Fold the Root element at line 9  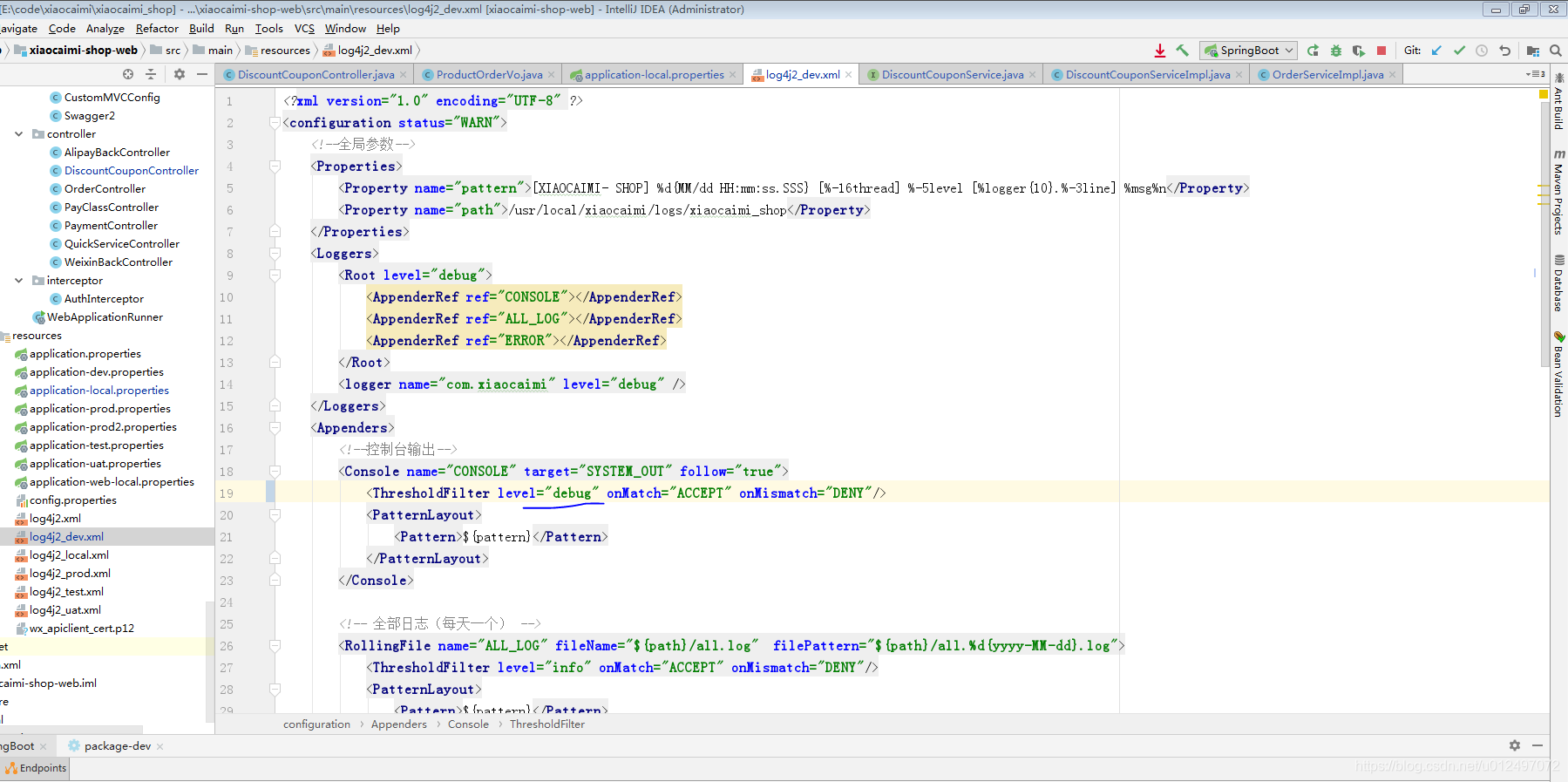tap(275, 275)
